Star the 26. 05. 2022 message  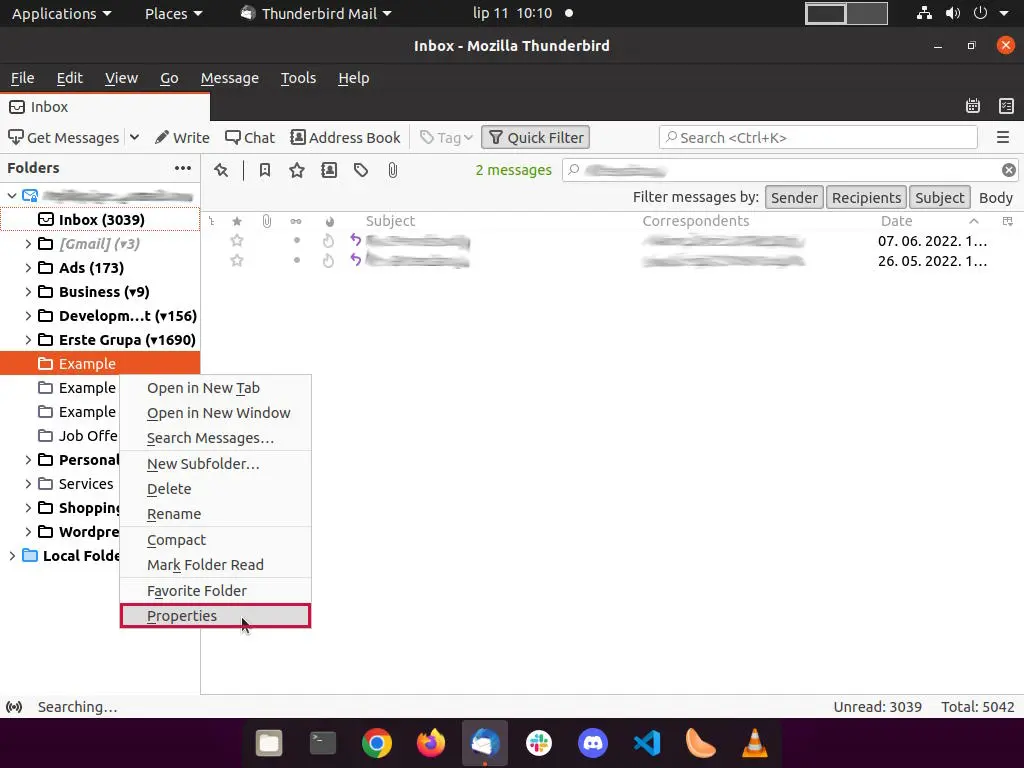pos(237,261)
